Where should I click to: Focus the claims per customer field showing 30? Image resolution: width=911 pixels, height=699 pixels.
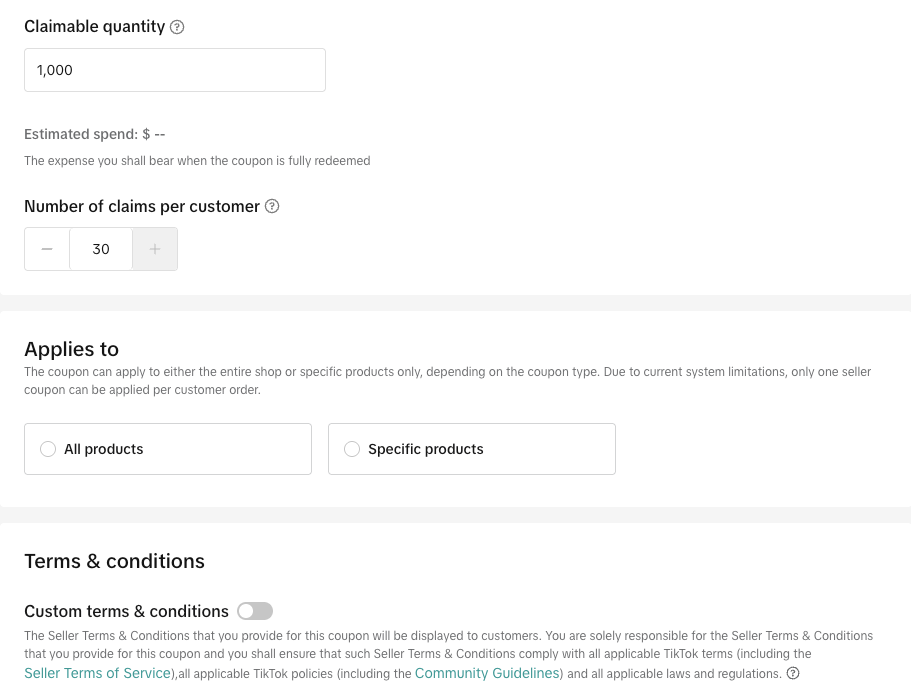pyautogui.click(x=101, y=249)
